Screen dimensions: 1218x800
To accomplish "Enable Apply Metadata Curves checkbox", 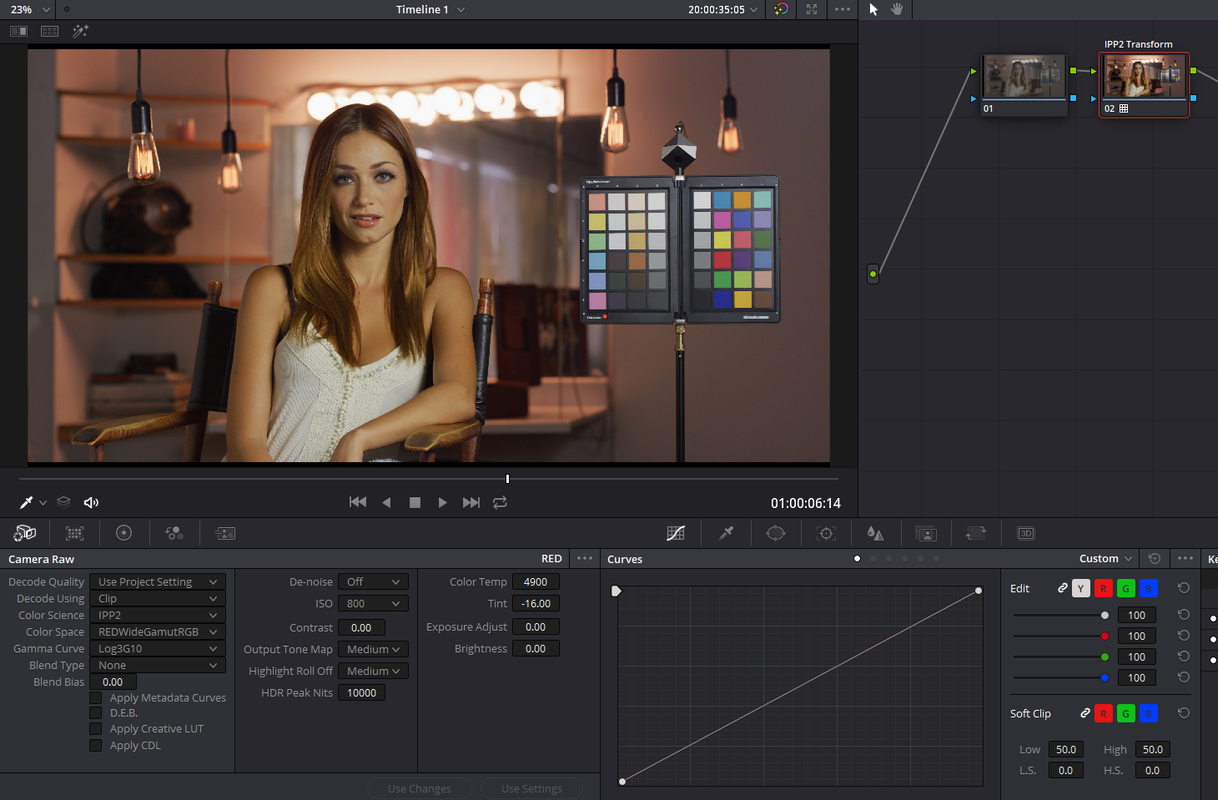I will (96, 698).
